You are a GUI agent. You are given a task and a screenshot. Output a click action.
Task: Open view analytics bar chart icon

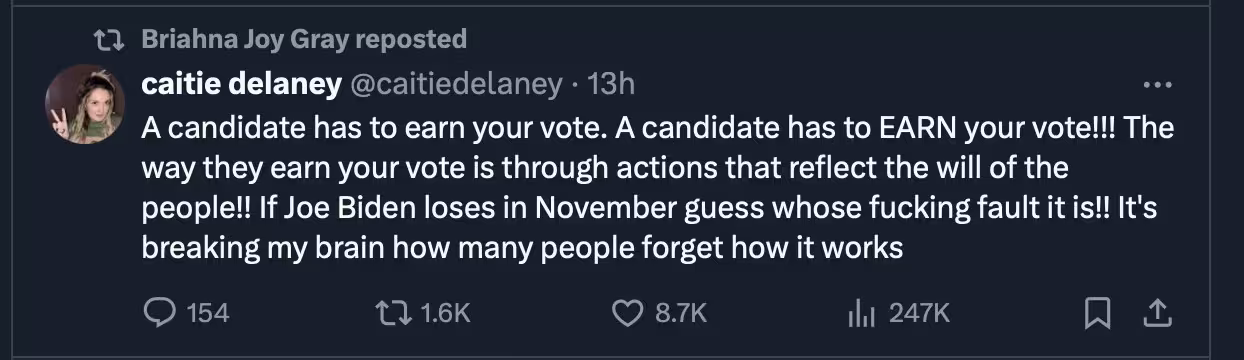pyautogui.click(x=861, y=314)
